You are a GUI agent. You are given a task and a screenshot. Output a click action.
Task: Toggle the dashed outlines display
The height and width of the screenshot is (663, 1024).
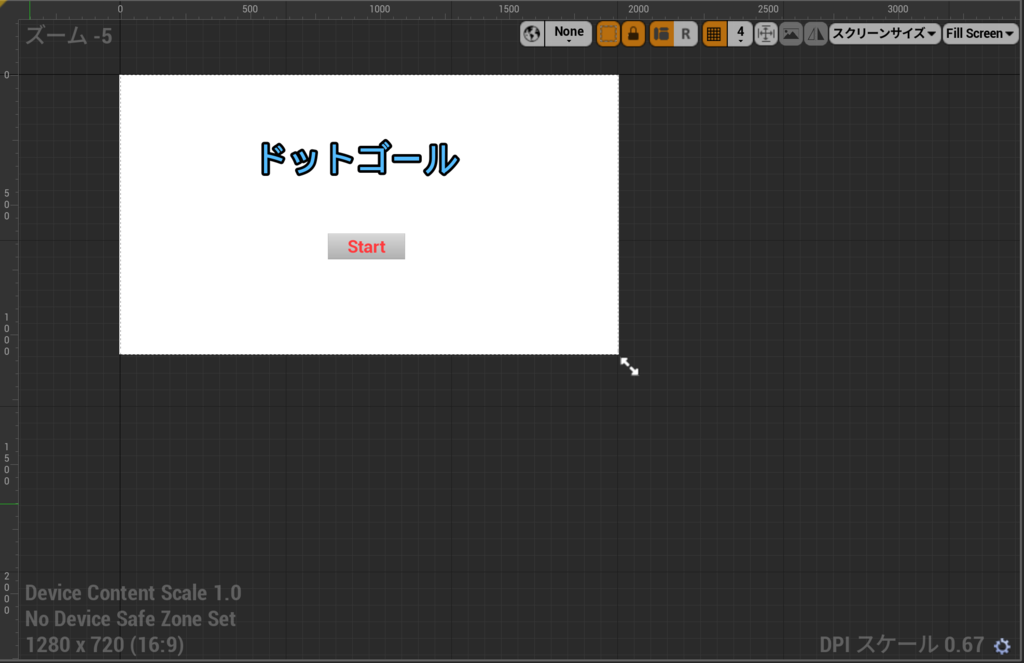pyautogui.click(x=608, y=33)
